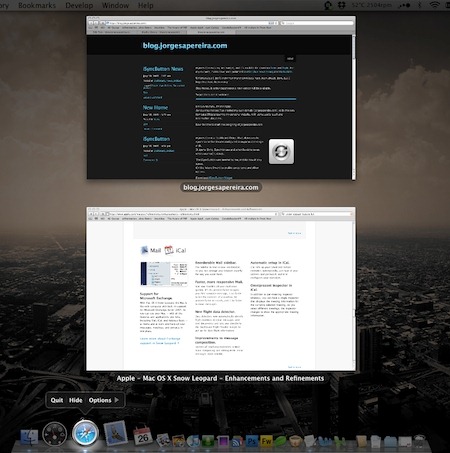450x453 pixels.
Task: Open the Bookmarks menu
Action: pos(37,5)
